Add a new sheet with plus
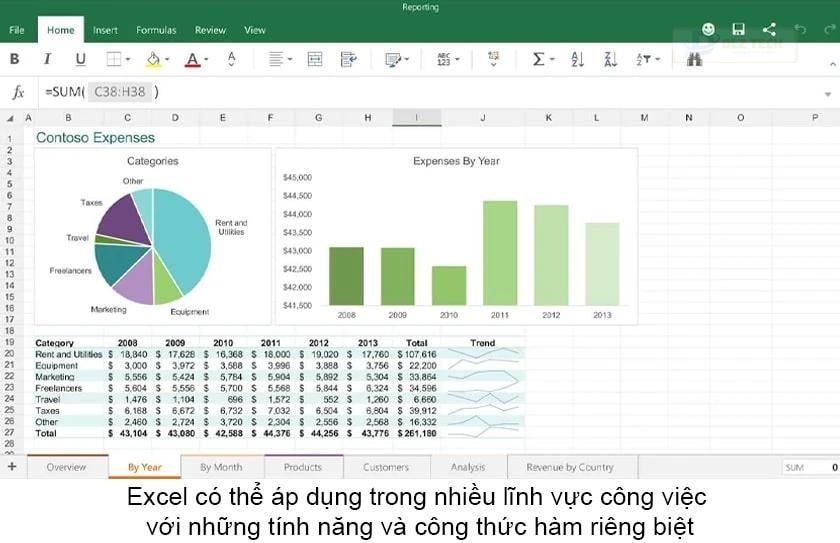 (x=12, y=466)
